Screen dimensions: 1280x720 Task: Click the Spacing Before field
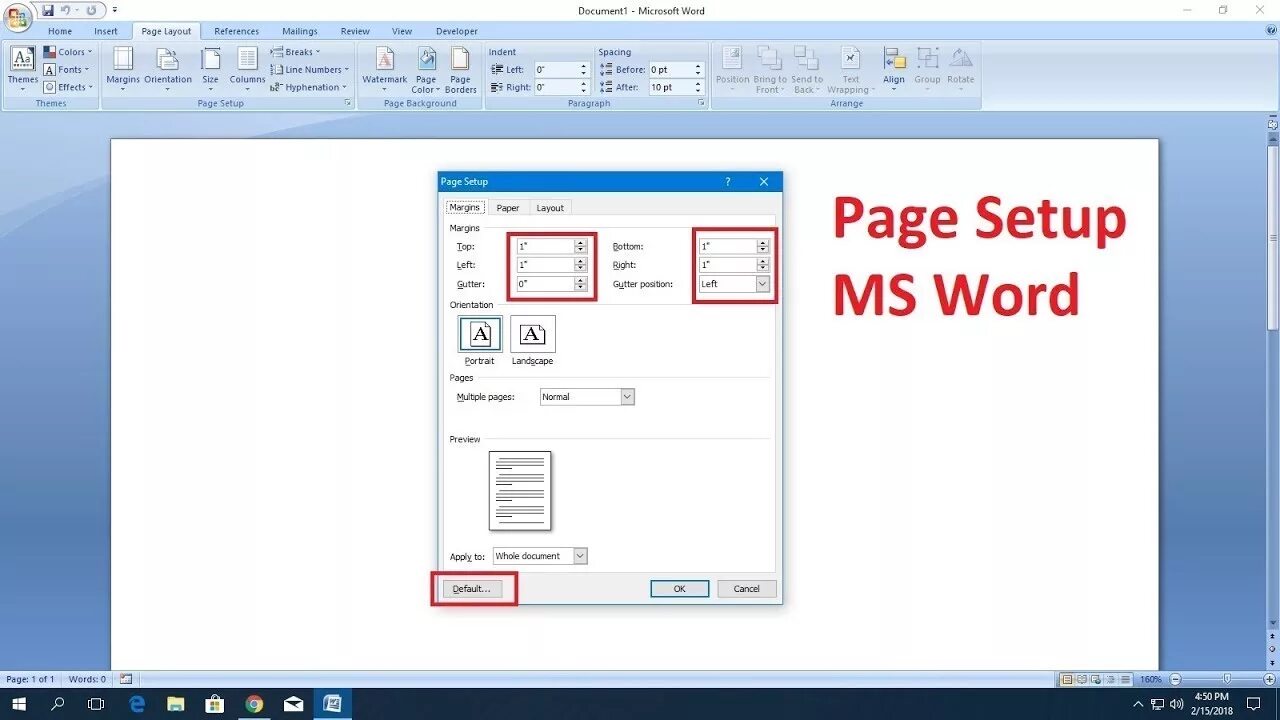(677, 70)
